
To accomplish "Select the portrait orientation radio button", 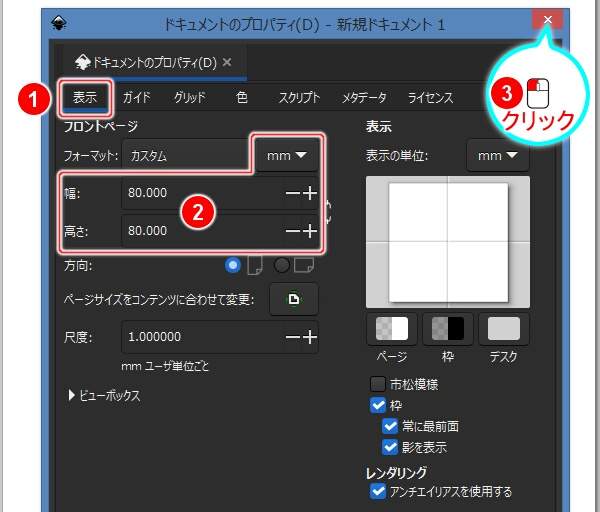I will tap(233, 265).
